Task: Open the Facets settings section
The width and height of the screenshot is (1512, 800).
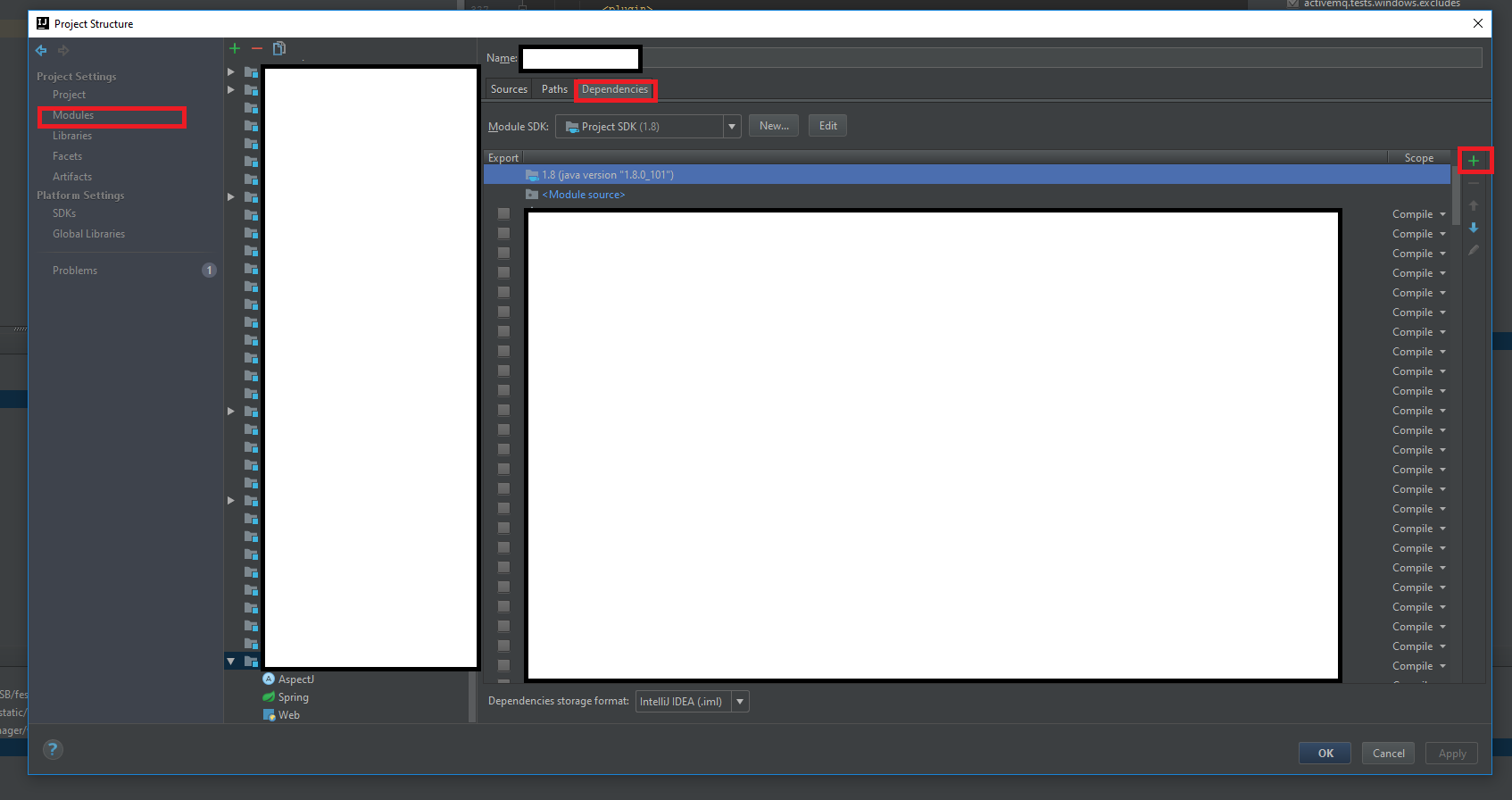Action: tap(67, 156)
